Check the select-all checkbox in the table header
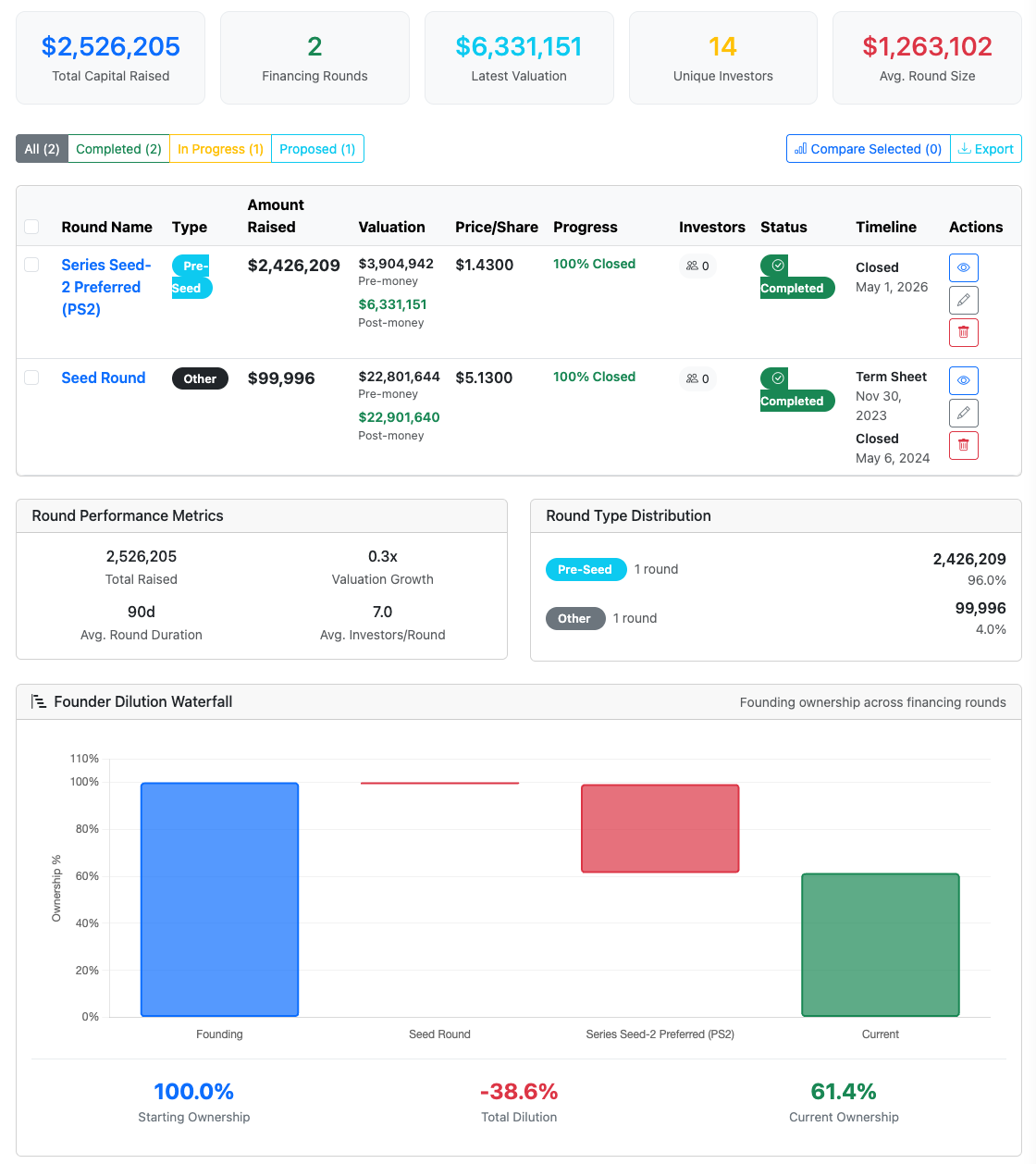1036x1164 pixels. (31, 226)
